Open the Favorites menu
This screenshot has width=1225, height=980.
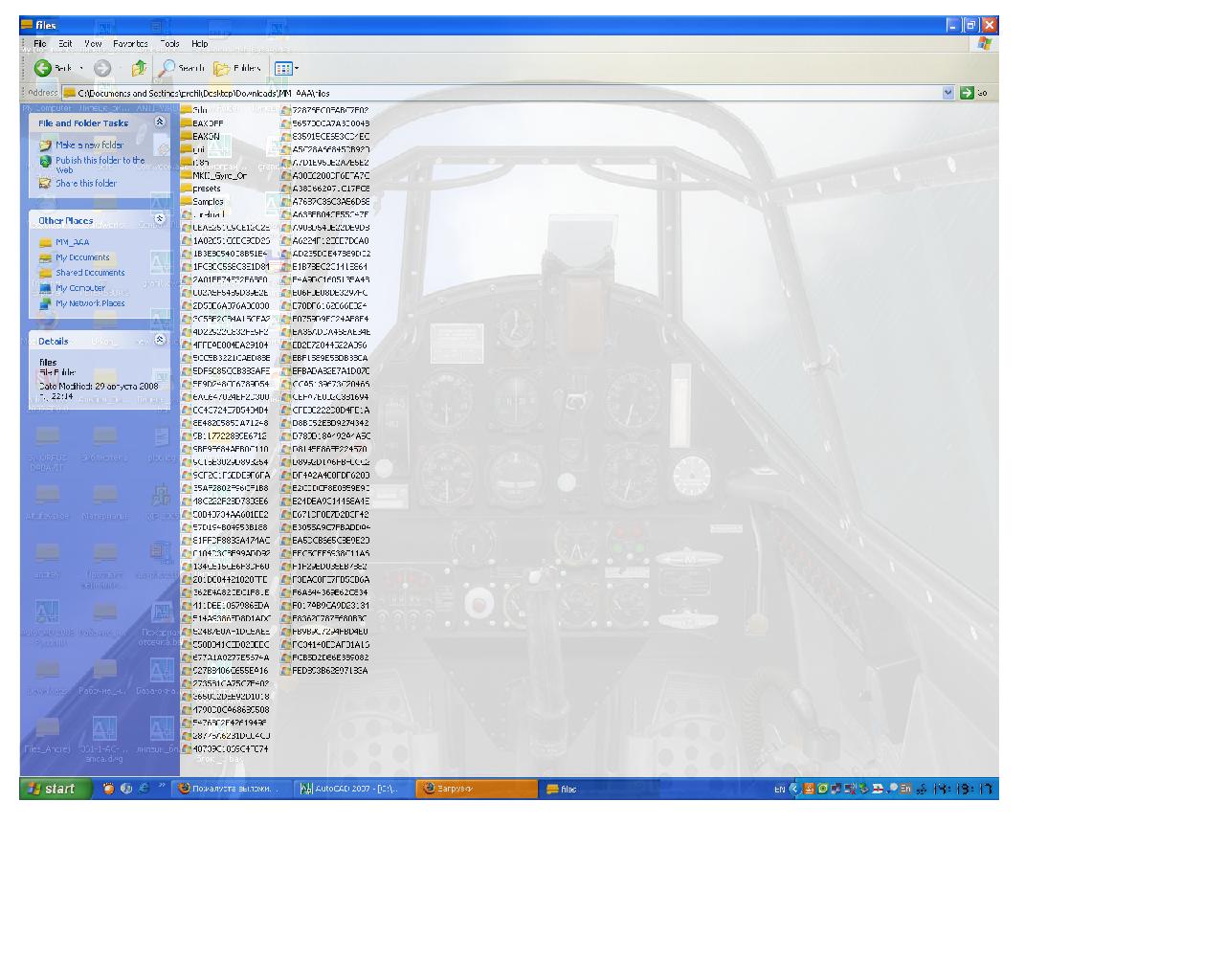coord(130,43)
